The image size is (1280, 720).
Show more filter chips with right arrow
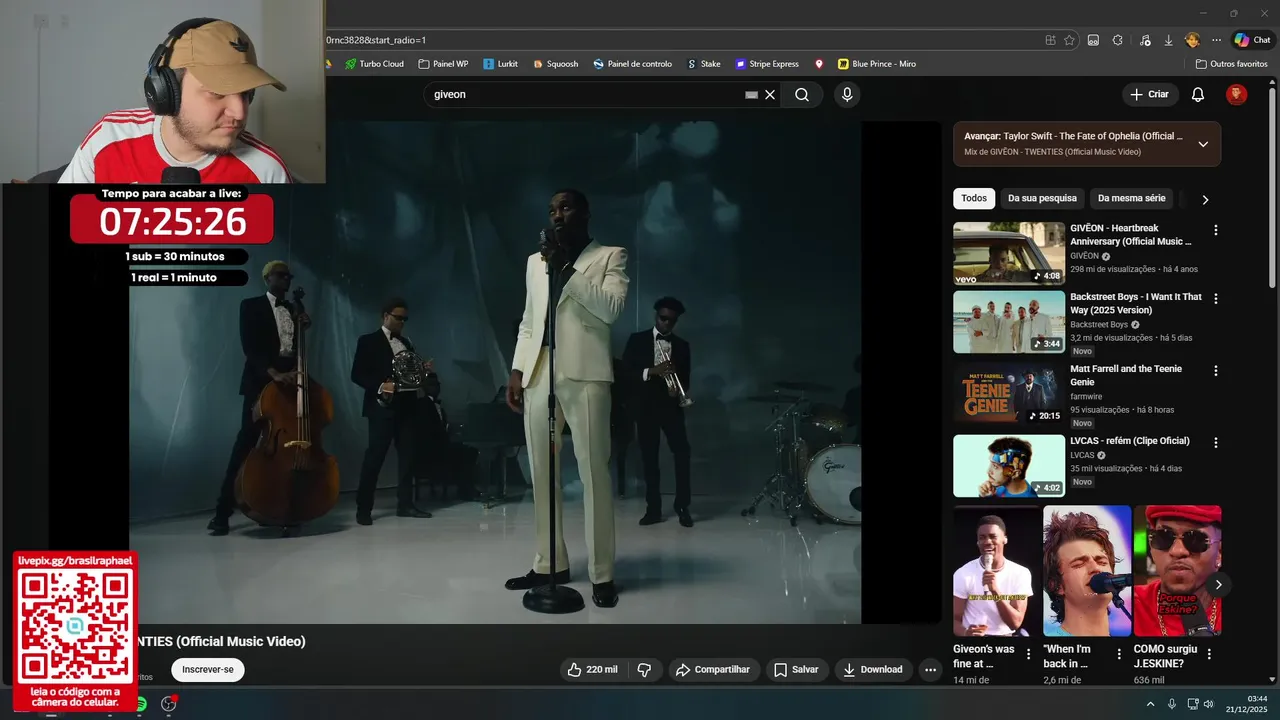coord(1205,199)
